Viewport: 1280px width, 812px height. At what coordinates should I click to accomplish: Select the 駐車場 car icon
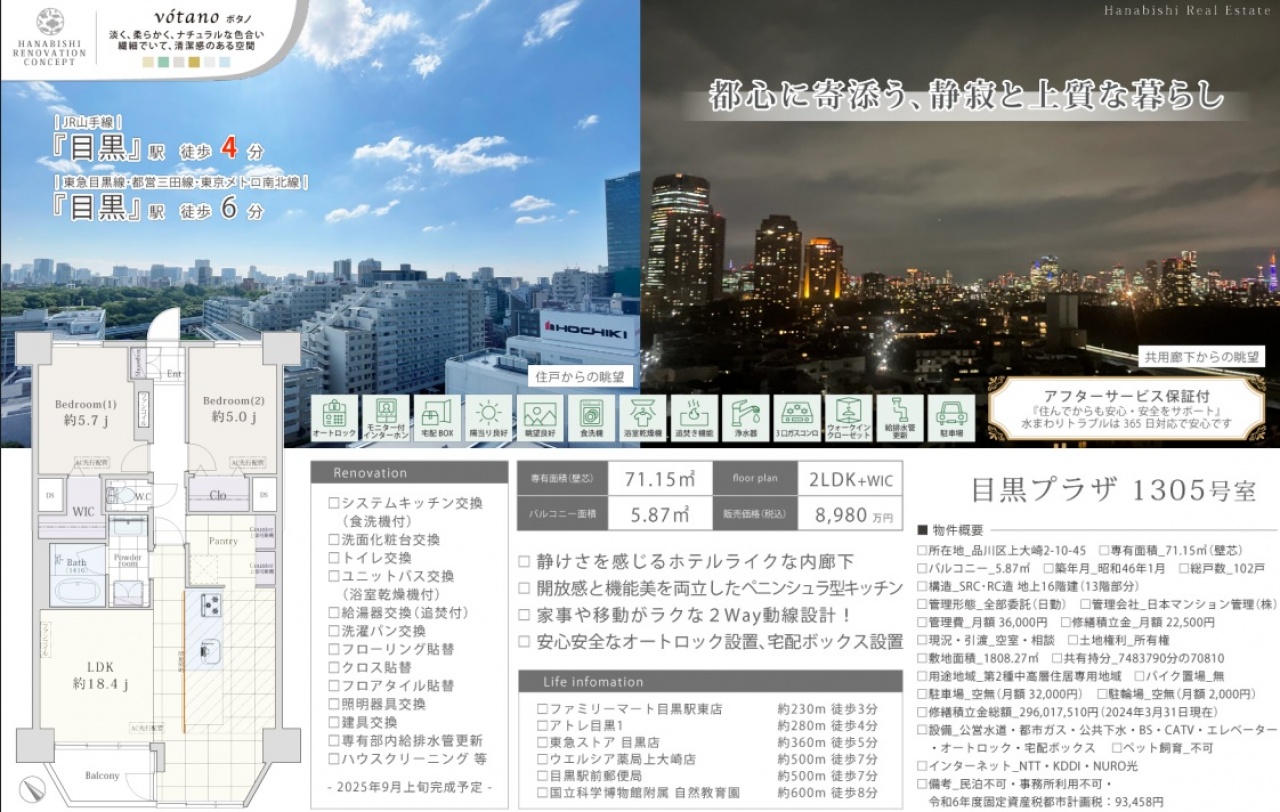coord(951,419)
